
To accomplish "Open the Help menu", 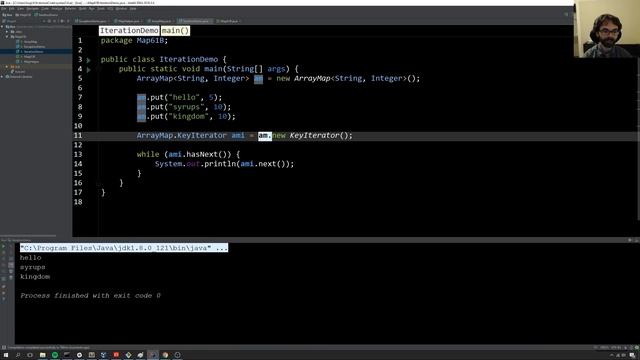I will pos(133,9).
